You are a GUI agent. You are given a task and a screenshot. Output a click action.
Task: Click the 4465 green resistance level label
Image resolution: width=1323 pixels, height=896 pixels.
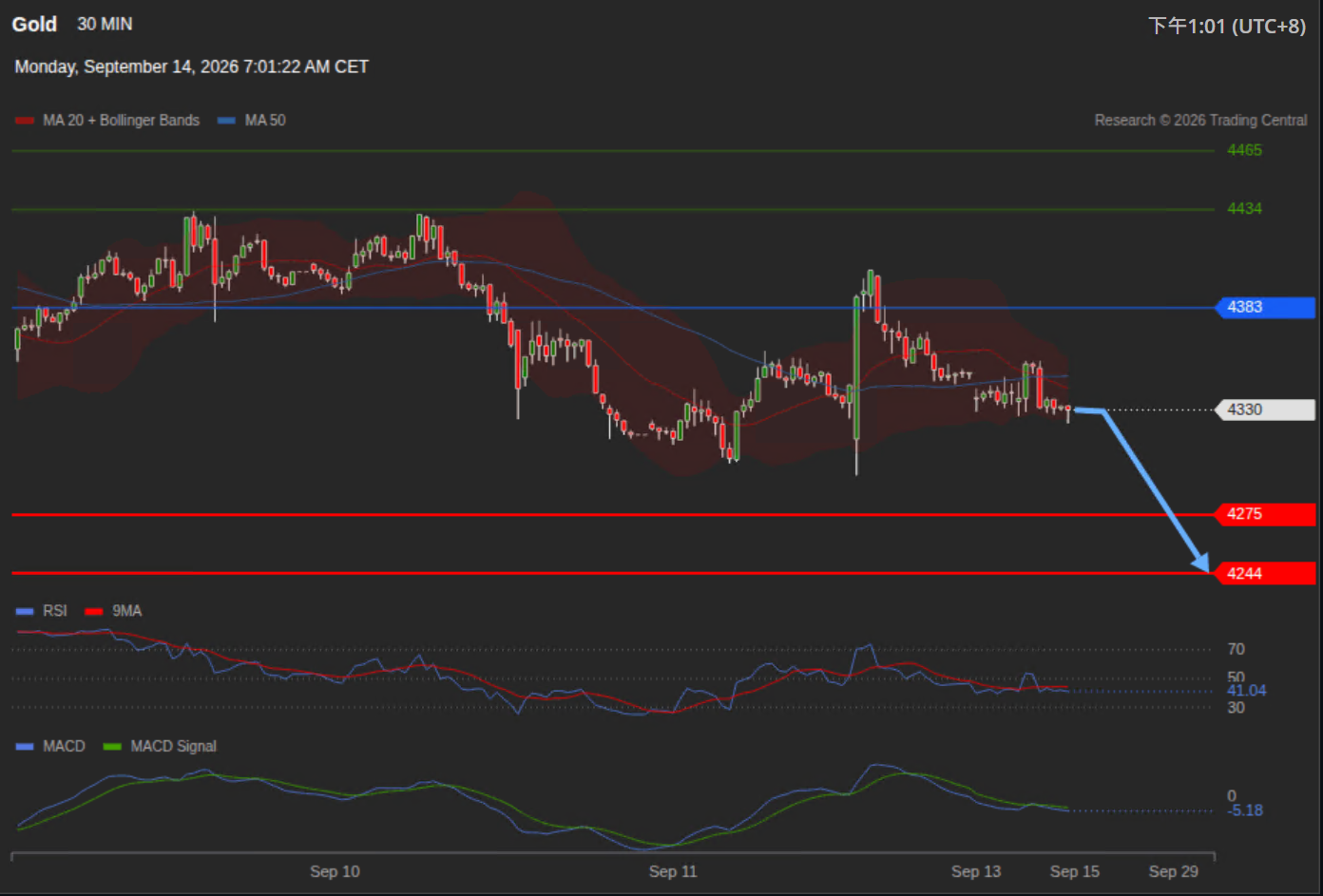pyautogui.click(x=1244, y=150)
